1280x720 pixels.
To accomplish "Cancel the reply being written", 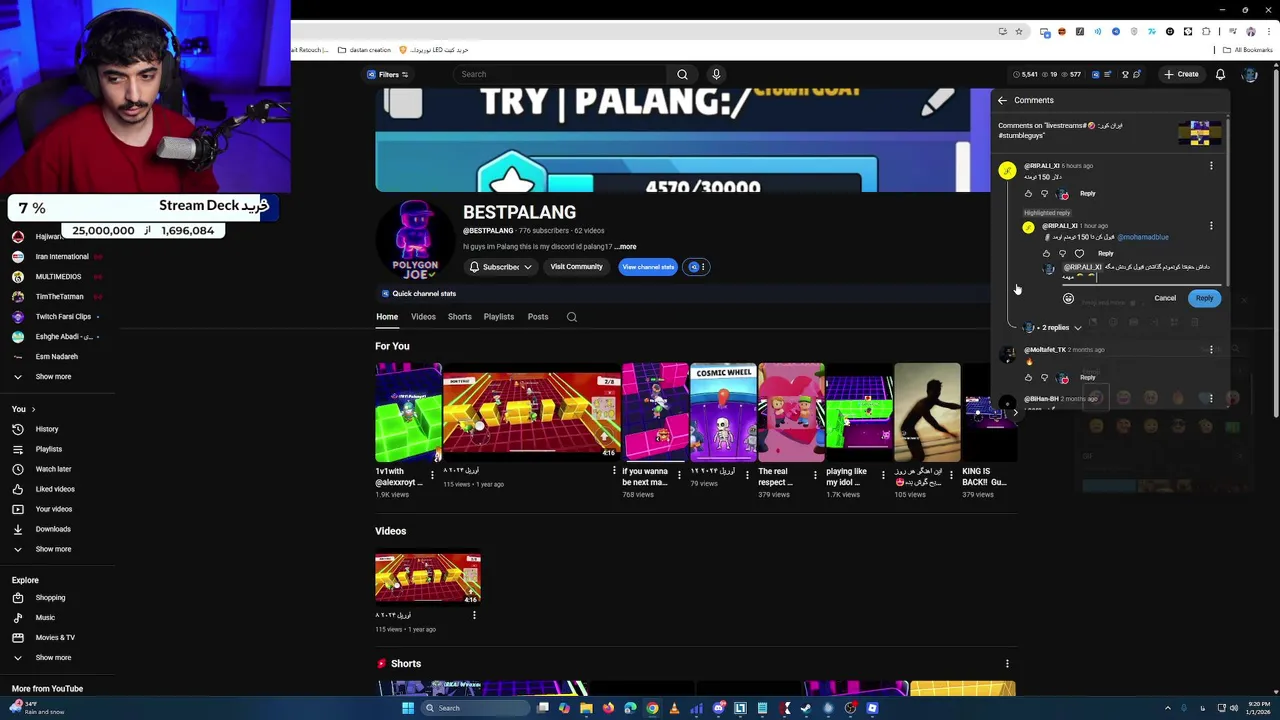I will [1165, 298].
